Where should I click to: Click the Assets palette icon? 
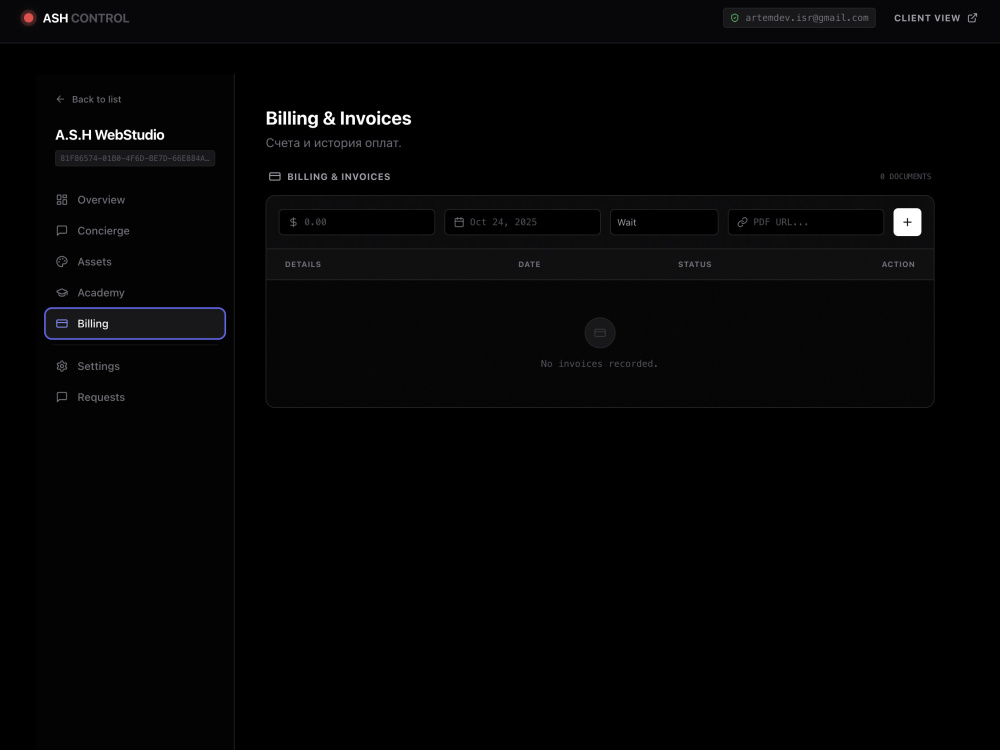click(x=62, y=261)
